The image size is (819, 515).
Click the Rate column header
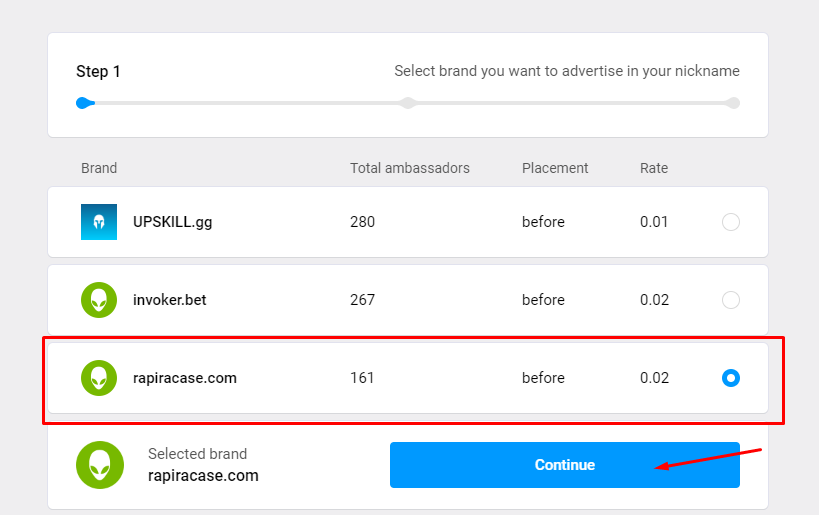click(x=654, y=168)
